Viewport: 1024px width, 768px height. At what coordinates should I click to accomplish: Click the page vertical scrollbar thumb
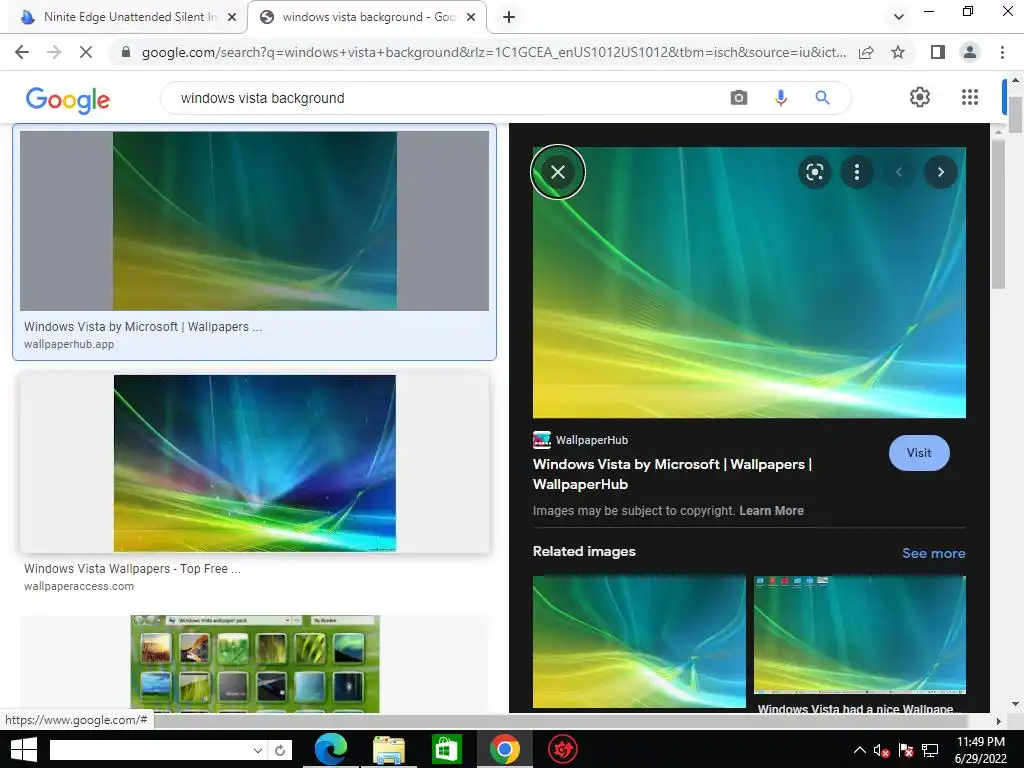click(x=1015, y=114)
